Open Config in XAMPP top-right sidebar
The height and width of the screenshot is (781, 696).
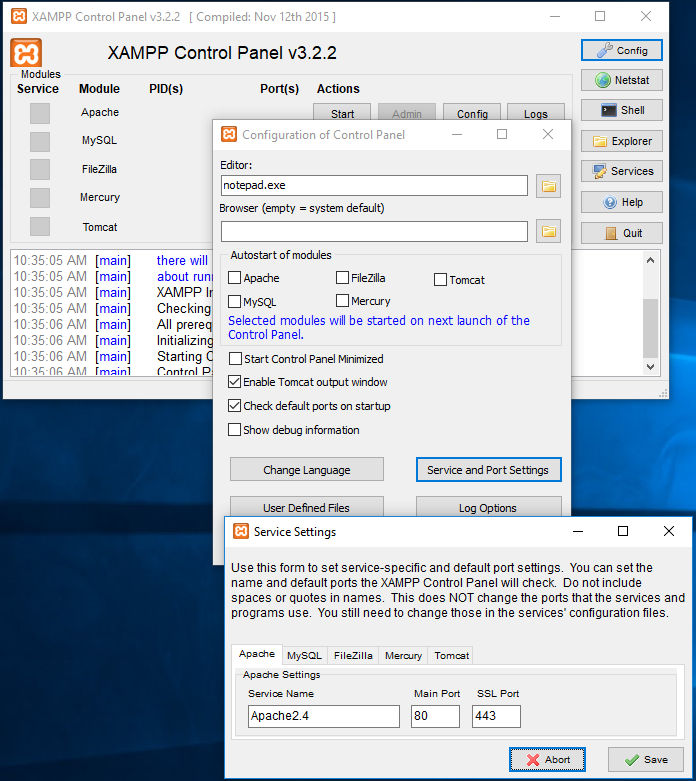coord(622,50)
